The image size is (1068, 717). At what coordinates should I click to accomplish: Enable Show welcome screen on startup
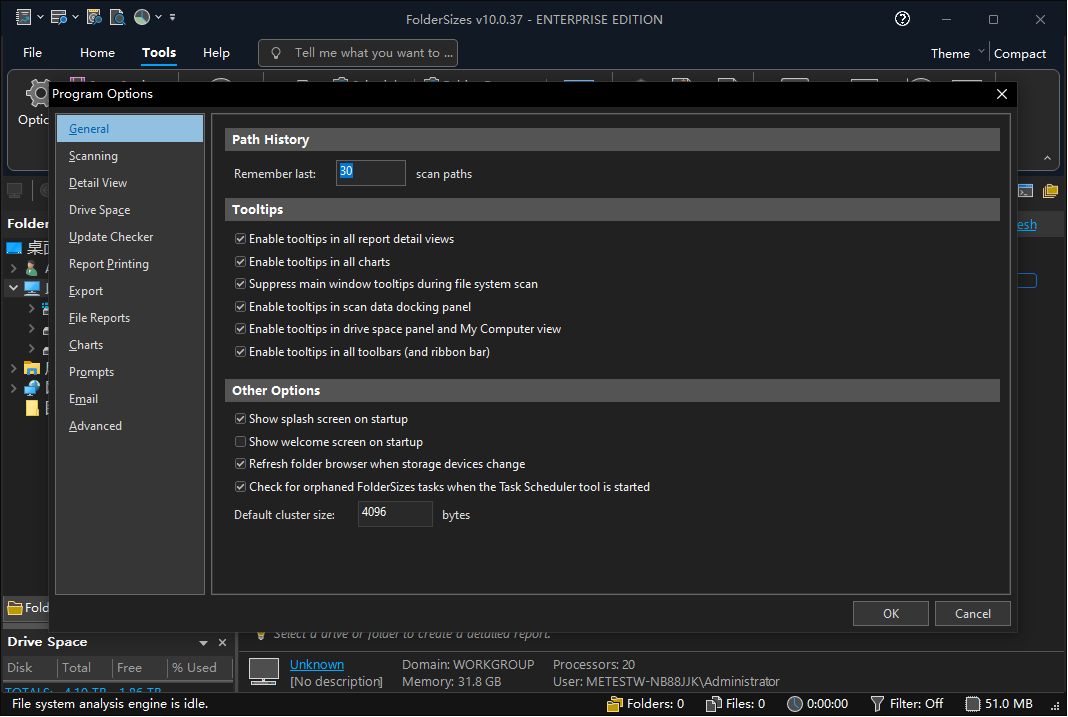[240, 442]
